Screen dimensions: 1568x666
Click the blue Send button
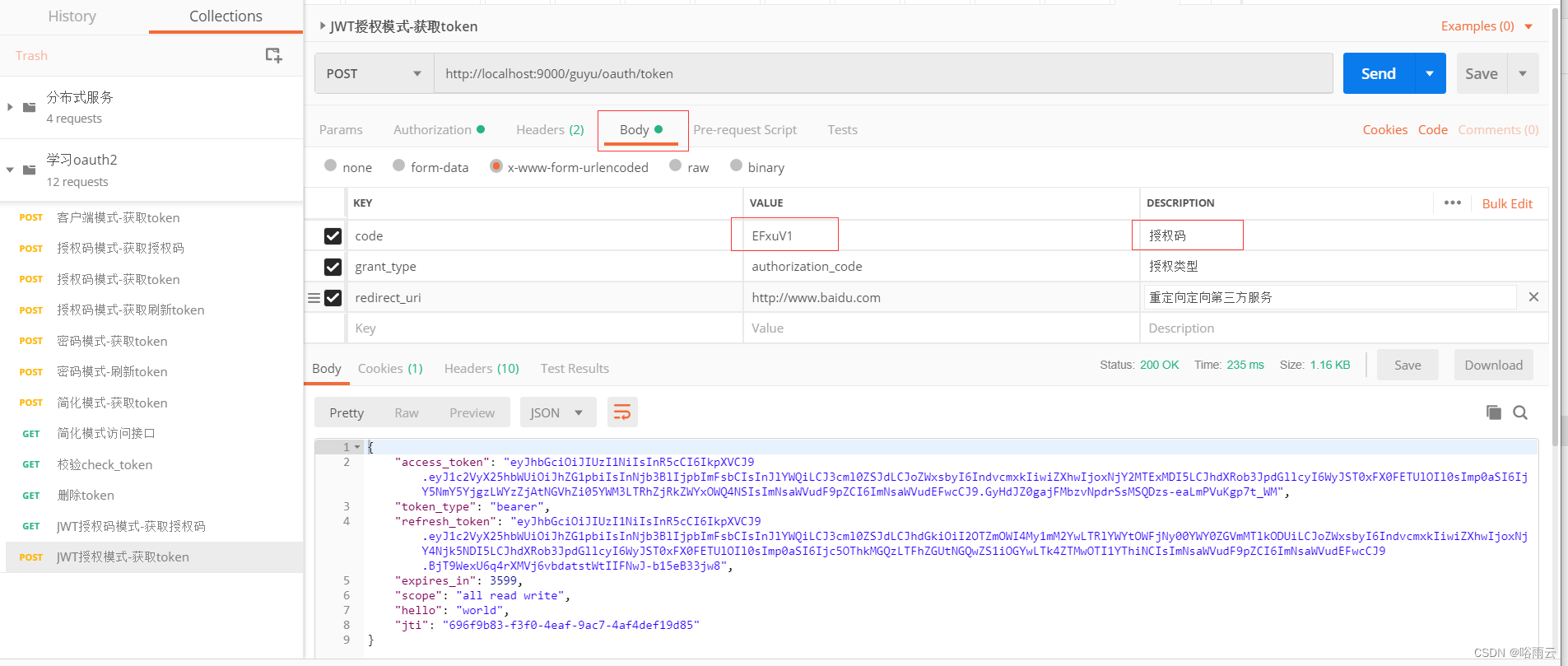(x=1379, y=73)
